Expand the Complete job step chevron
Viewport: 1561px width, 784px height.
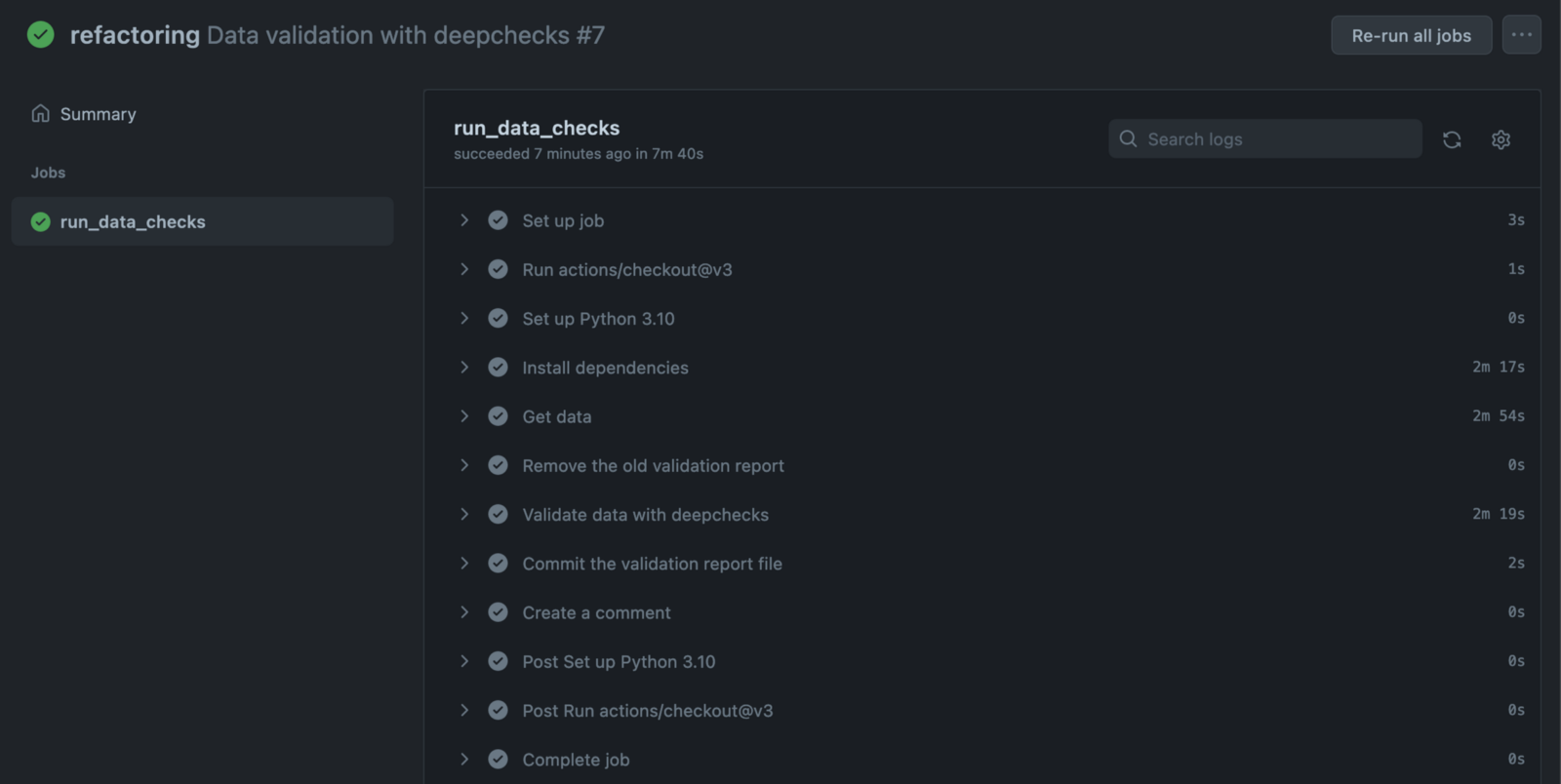pos(464,759)
